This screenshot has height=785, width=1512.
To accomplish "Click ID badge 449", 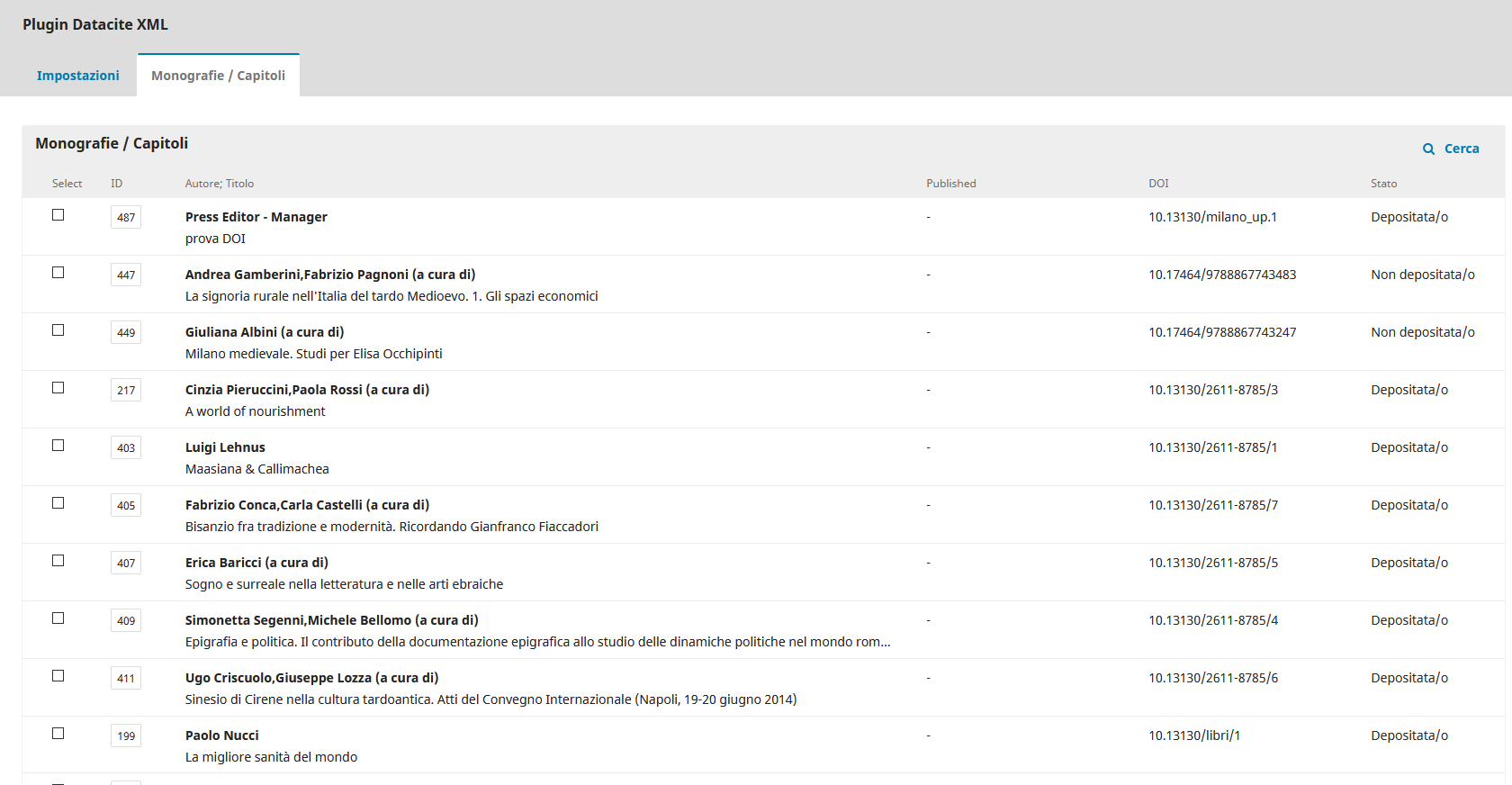I will click(x=126, y=332).
